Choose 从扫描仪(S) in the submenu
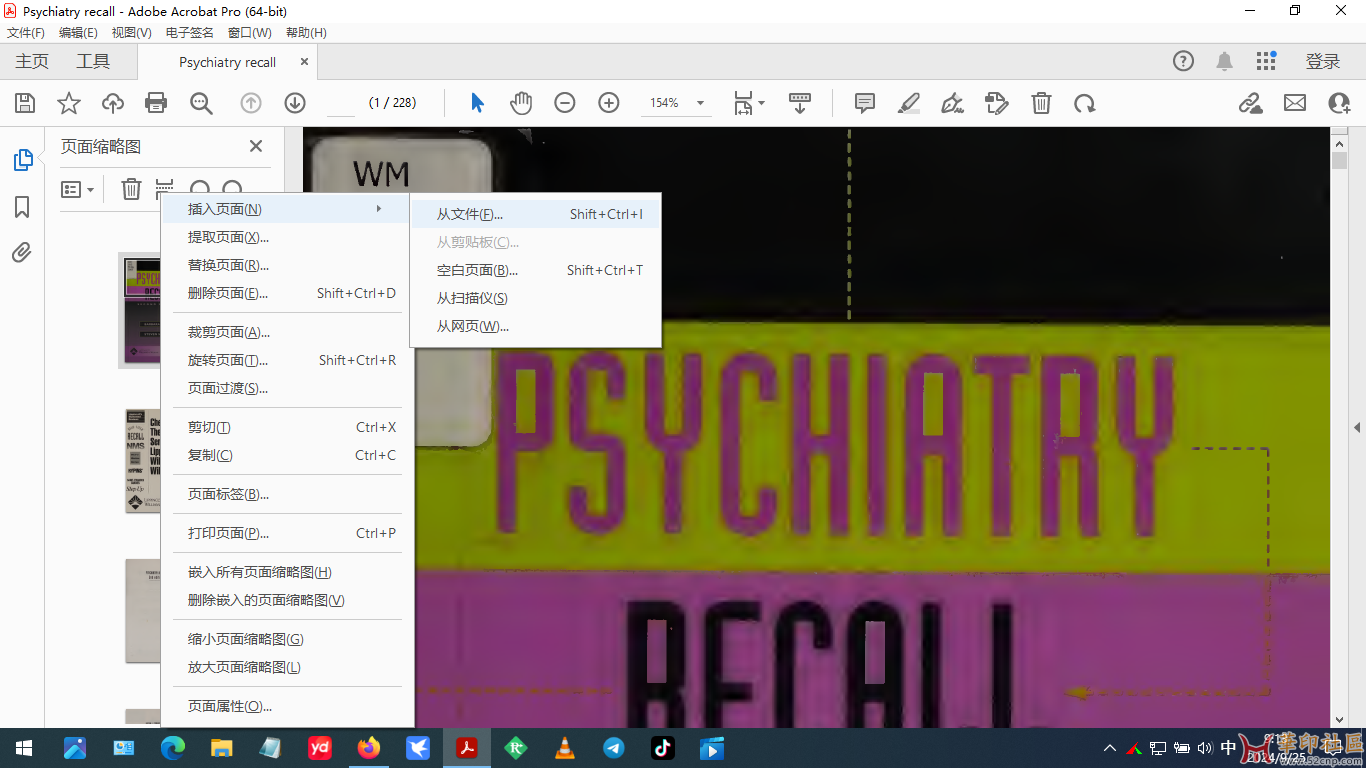Image resolution: width=1366 pixels, height=768 pixels. (536, 298)
